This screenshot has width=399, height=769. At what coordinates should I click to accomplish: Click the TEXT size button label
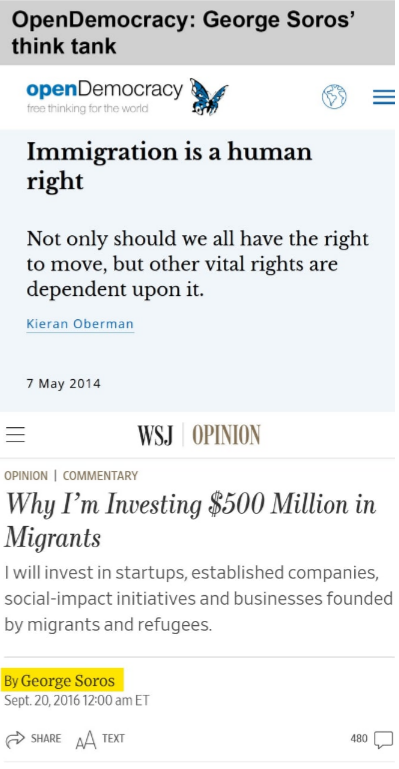click(113, 739)
